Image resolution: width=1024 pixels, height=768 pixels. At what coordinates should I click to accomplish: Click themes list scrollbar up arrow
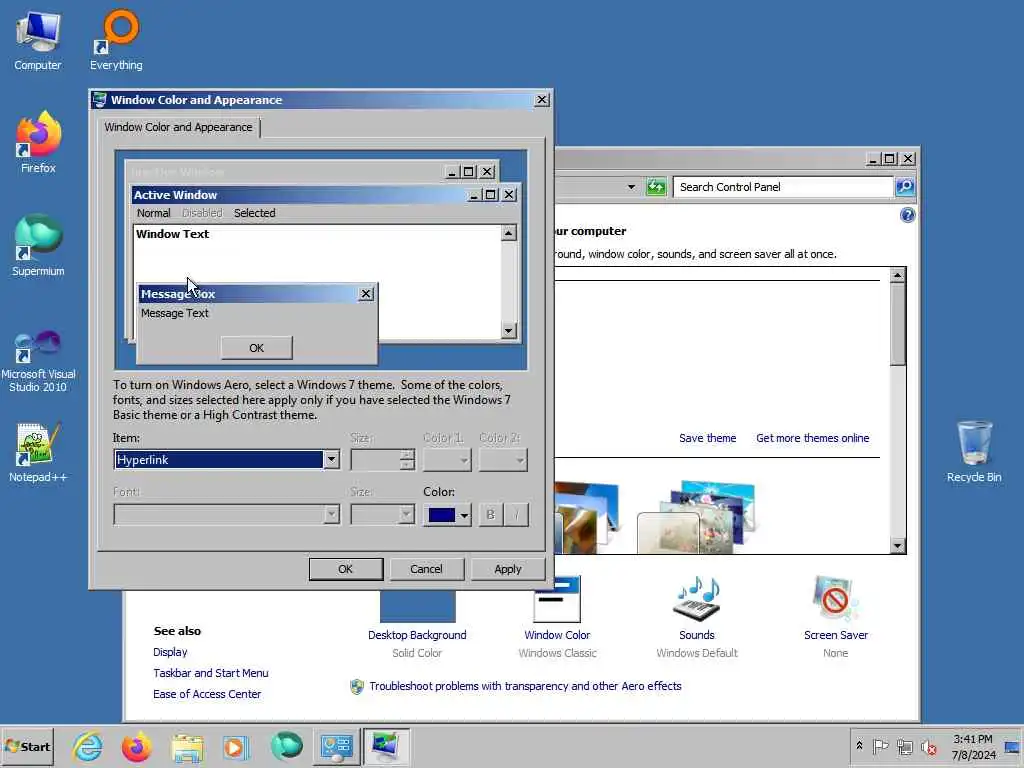click(897, 275)
